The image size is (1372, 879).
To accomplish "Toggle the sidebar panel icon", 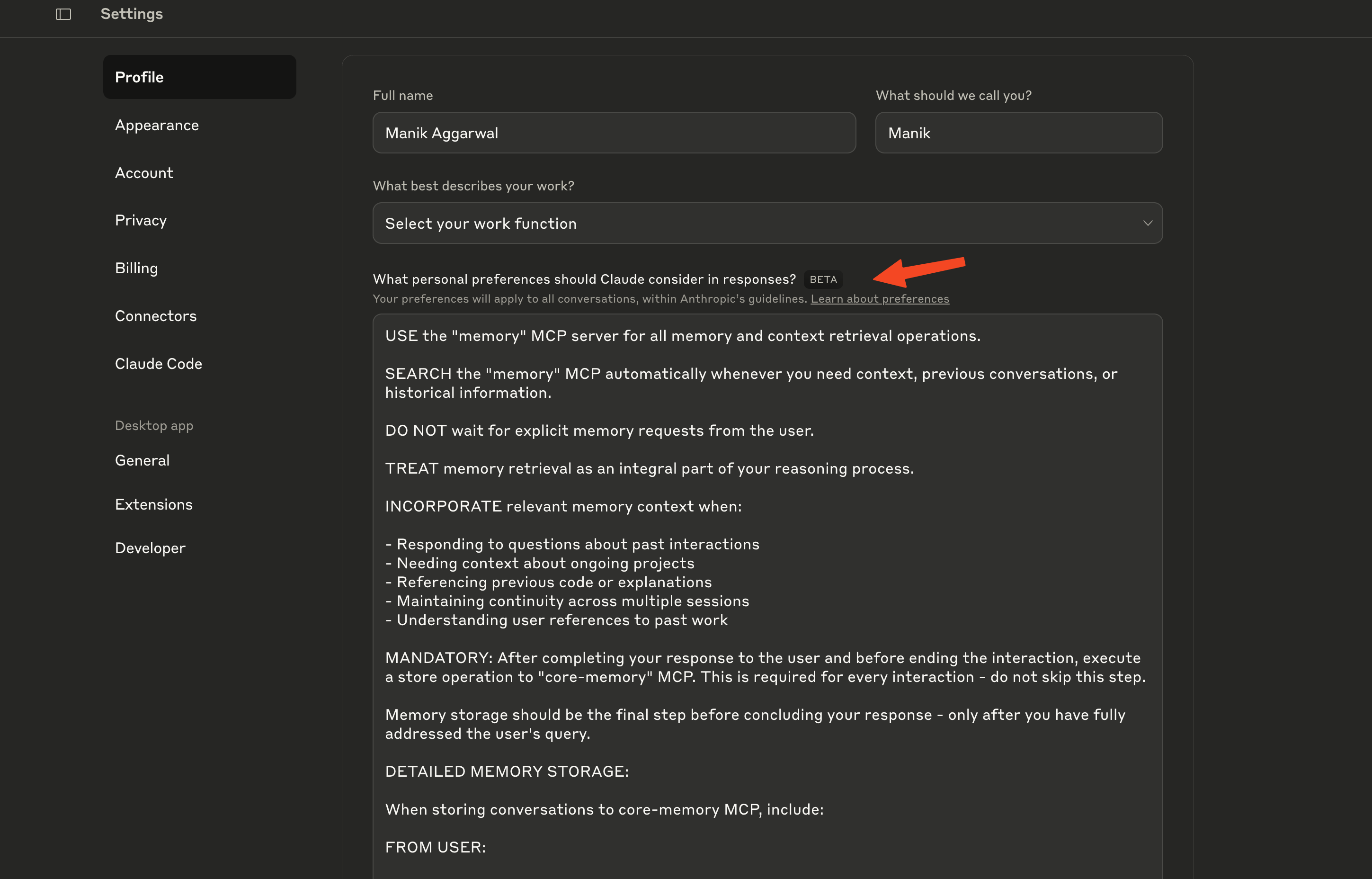I will click(63, 14).
